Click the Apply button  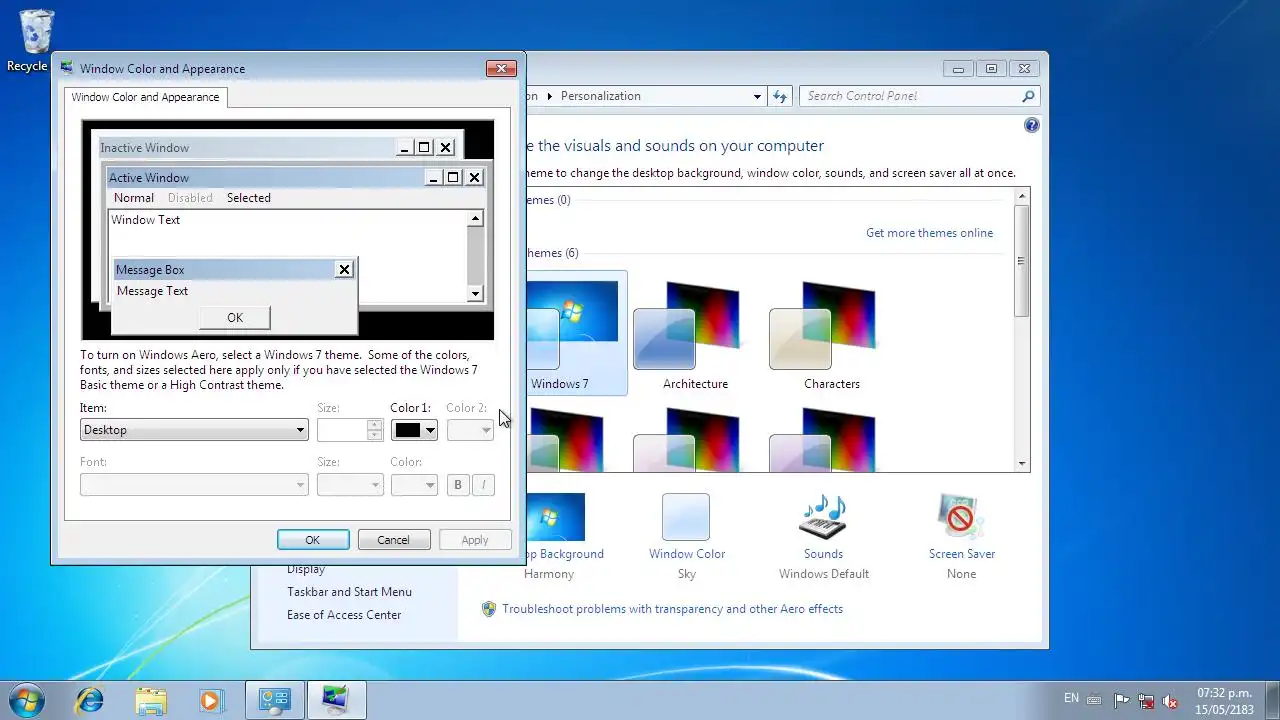point(475,540)
